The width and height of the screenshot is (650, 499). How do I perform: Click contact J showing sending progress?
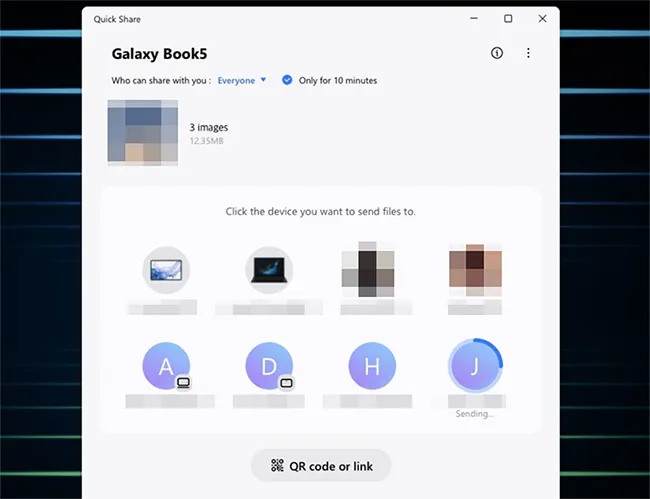(x=474, y=366)
